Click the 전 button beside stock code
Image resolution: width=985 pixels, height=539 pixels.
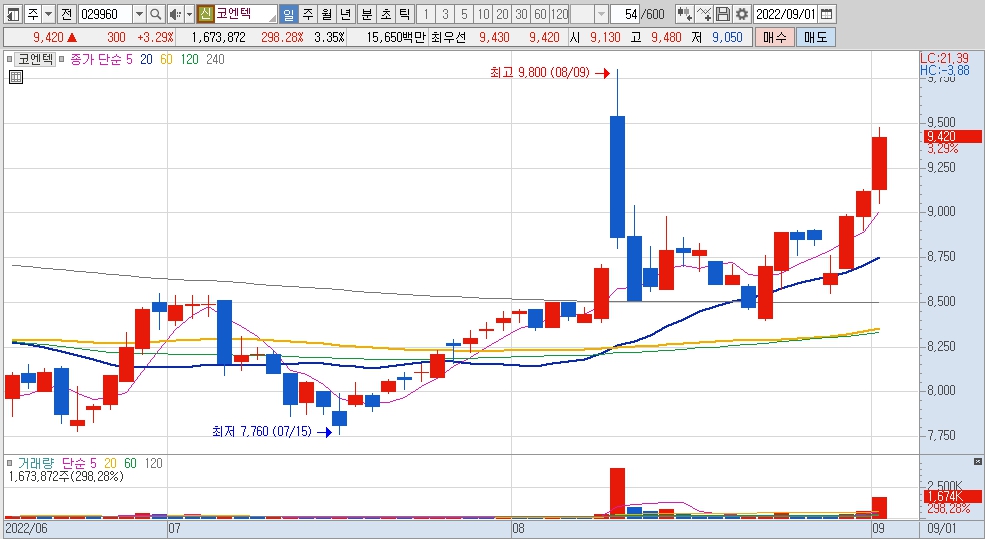tap(67, 14)
